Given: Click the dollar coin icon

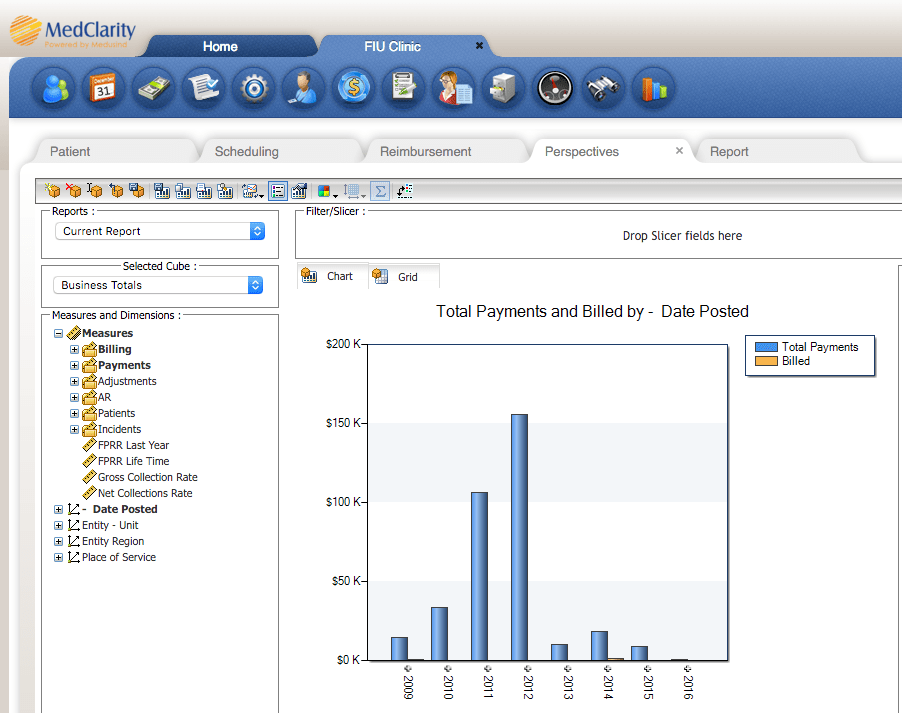Looking at the screenshot, I should pyautogui.click(x=354, y=88).
